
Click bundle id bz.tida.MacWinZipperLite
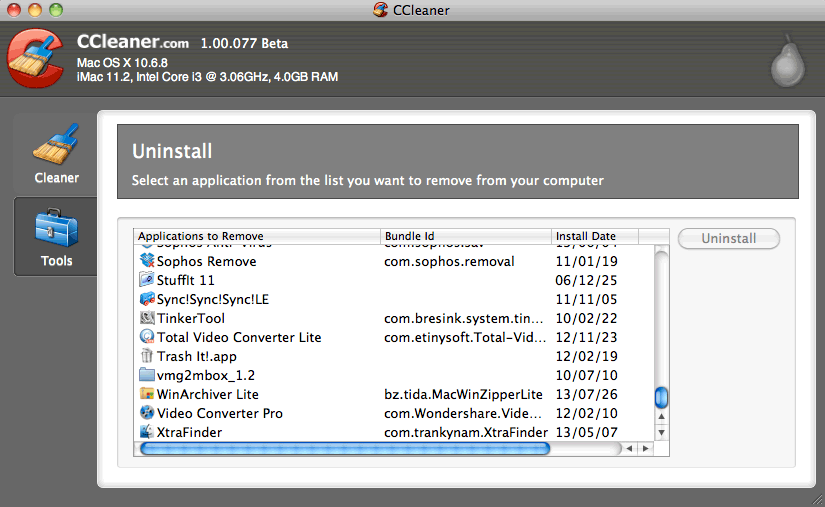pos(463,394)
